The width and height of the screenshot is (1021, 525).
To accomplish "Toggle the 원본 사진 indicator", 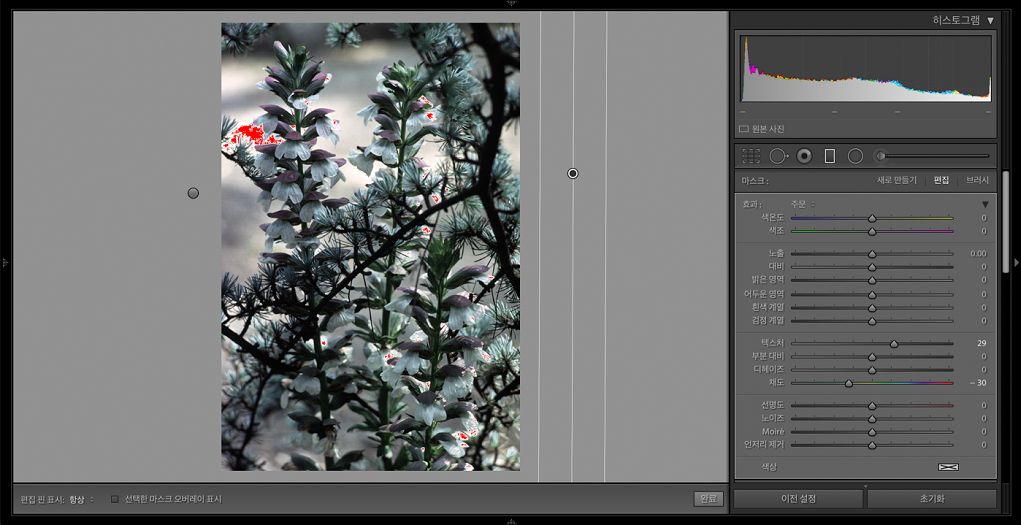I will [x=743, y=129].
